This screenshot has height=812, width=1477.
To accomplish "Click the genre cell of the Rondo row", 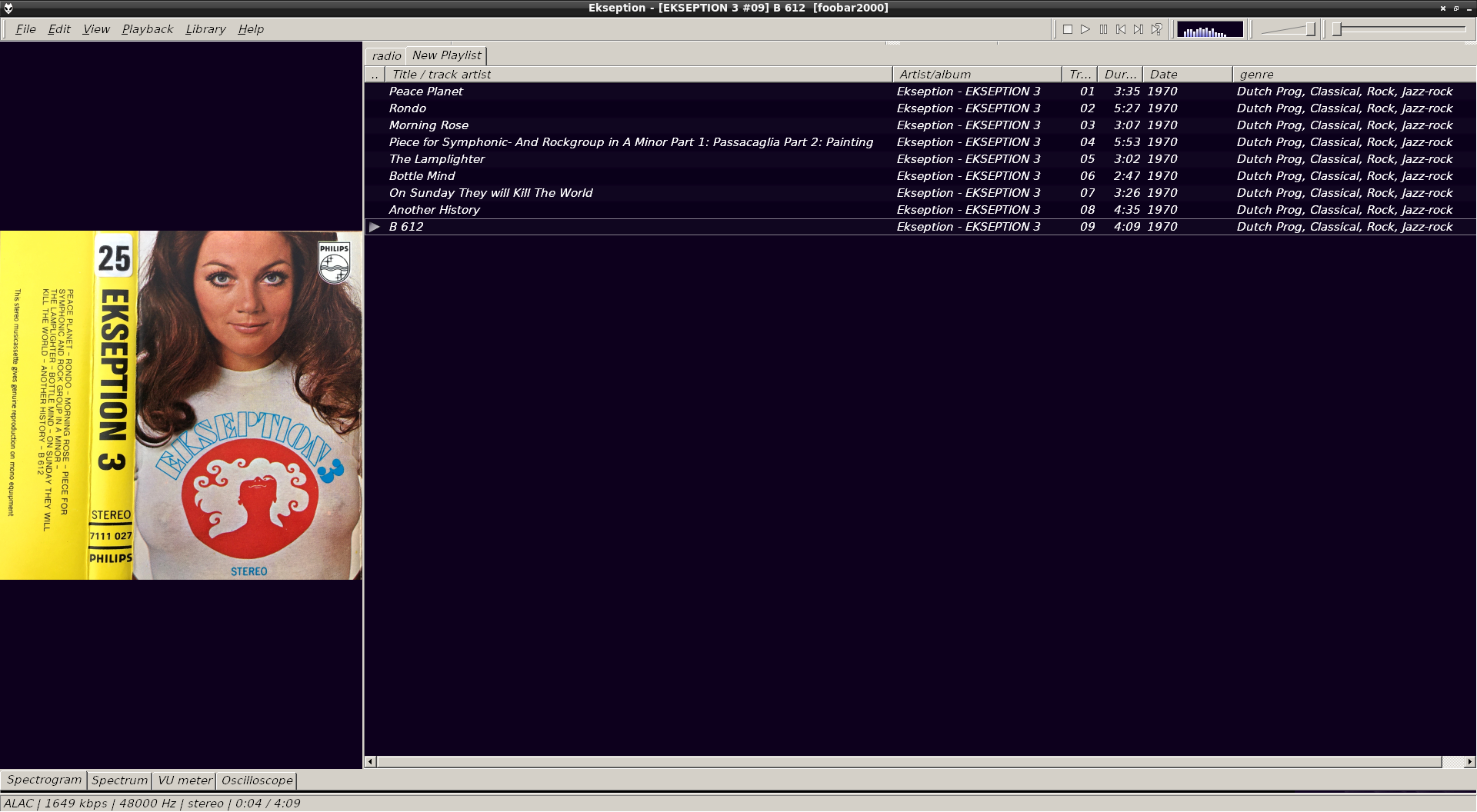I will [x=1344, y=108].
